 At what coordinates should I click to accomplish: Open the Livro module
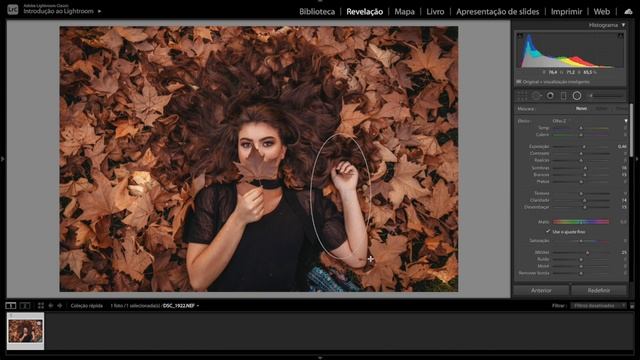tap(435, 11)
